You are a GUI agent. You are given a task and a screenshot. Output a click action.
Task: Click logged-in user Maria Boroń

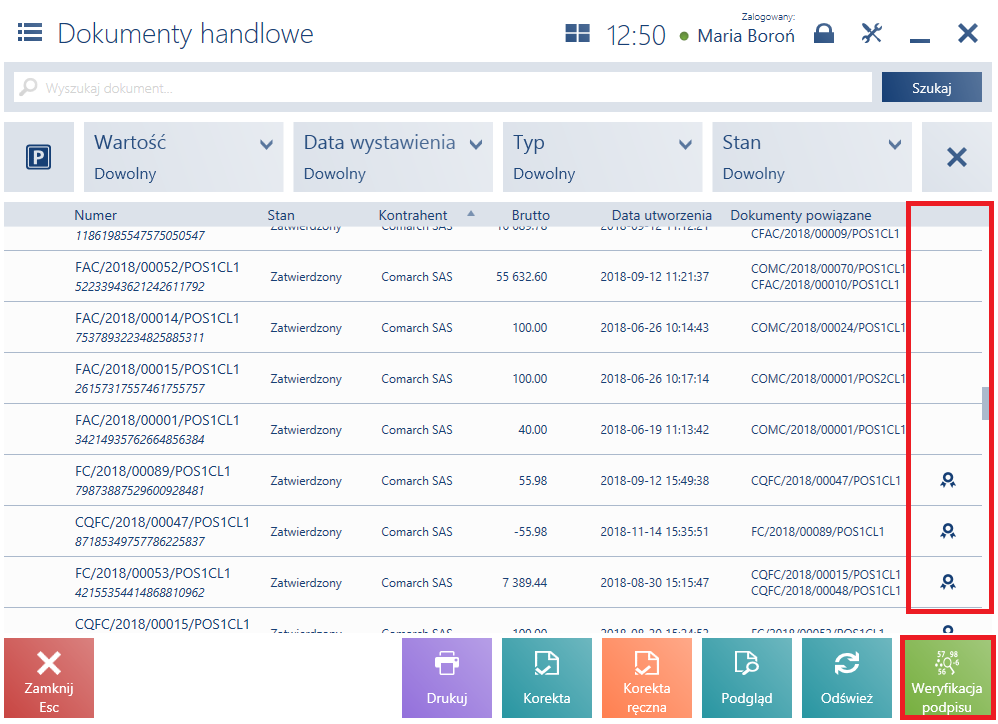click(746, 36)
